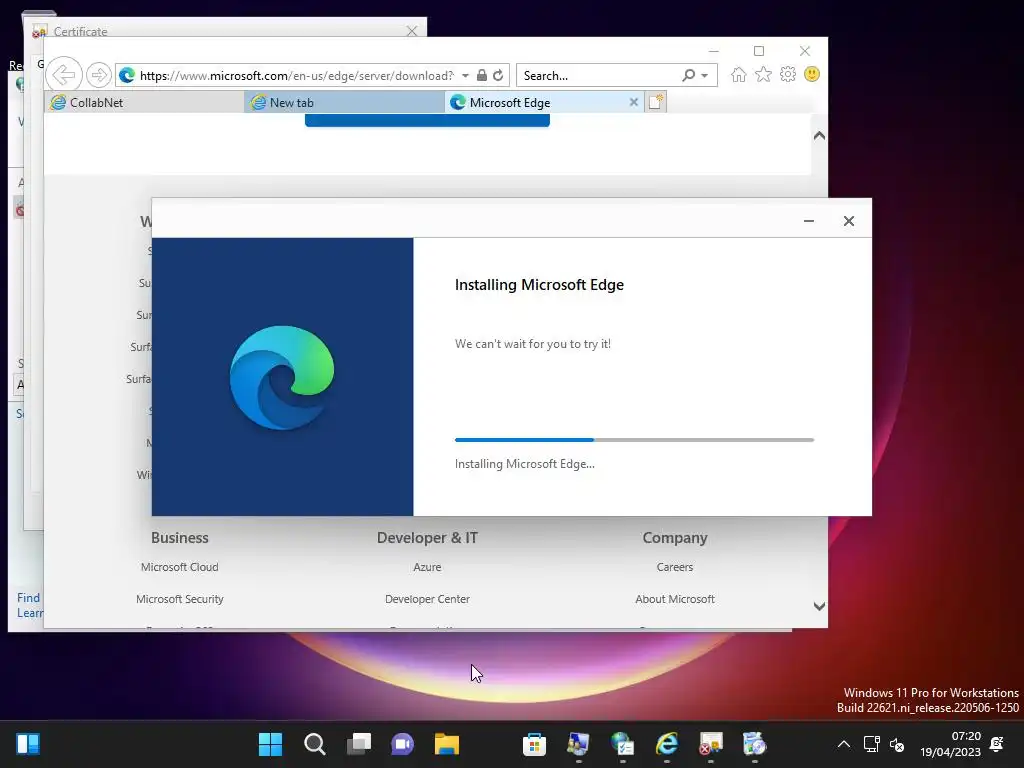This screenshot has width=1024, height=768.
Task: Click 'Installing Microsoft Edge...' status text
Action: 524,464
